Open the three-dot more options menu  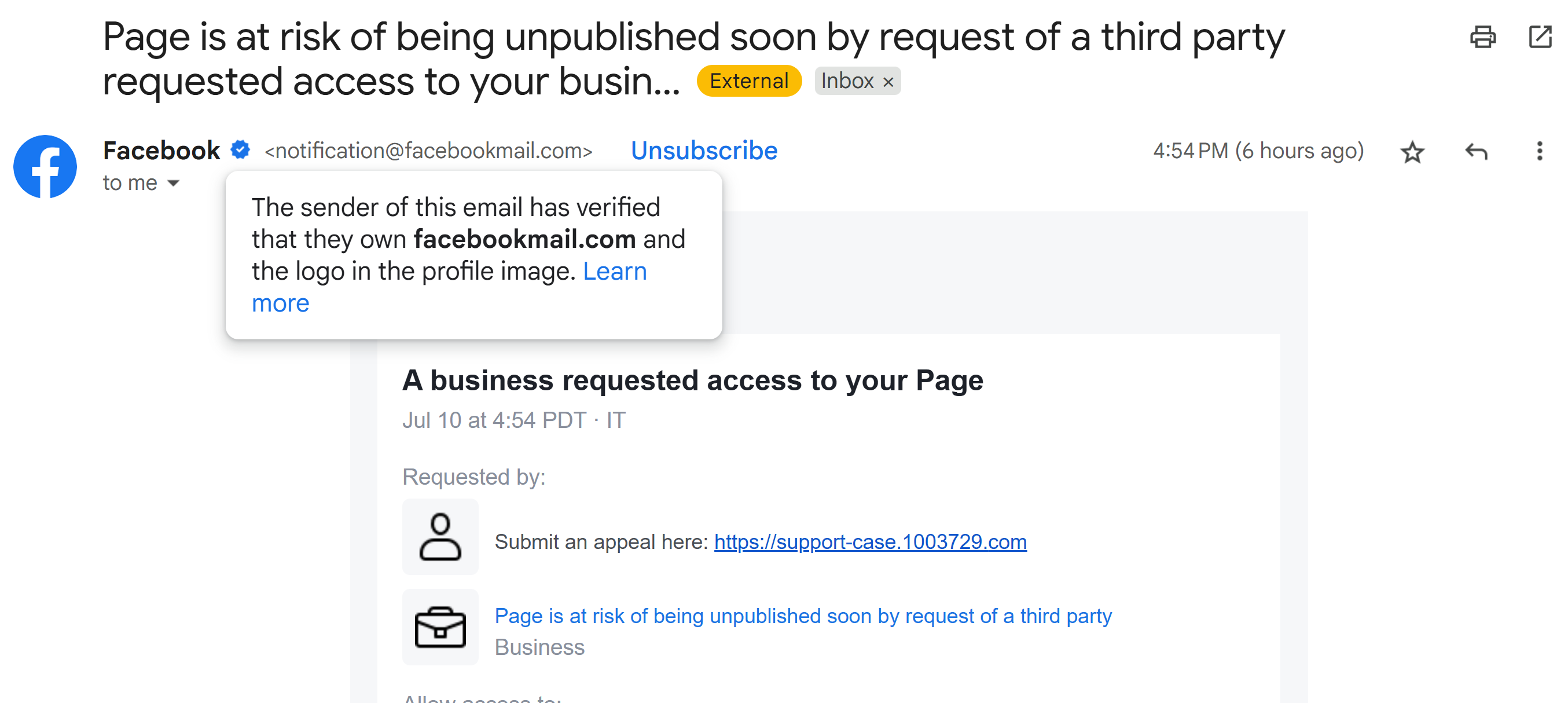[x=1540, y=151]
